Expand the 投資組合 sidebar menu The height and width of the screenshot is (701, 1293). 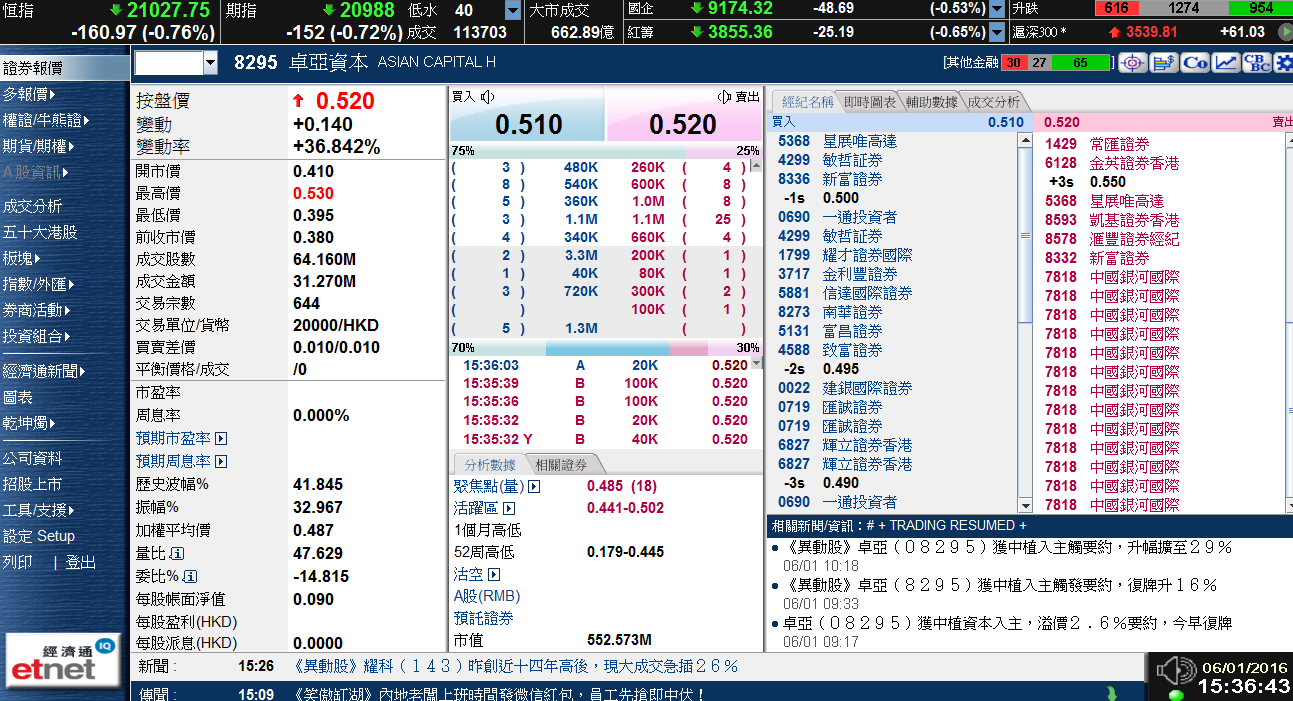coord(35,336)
